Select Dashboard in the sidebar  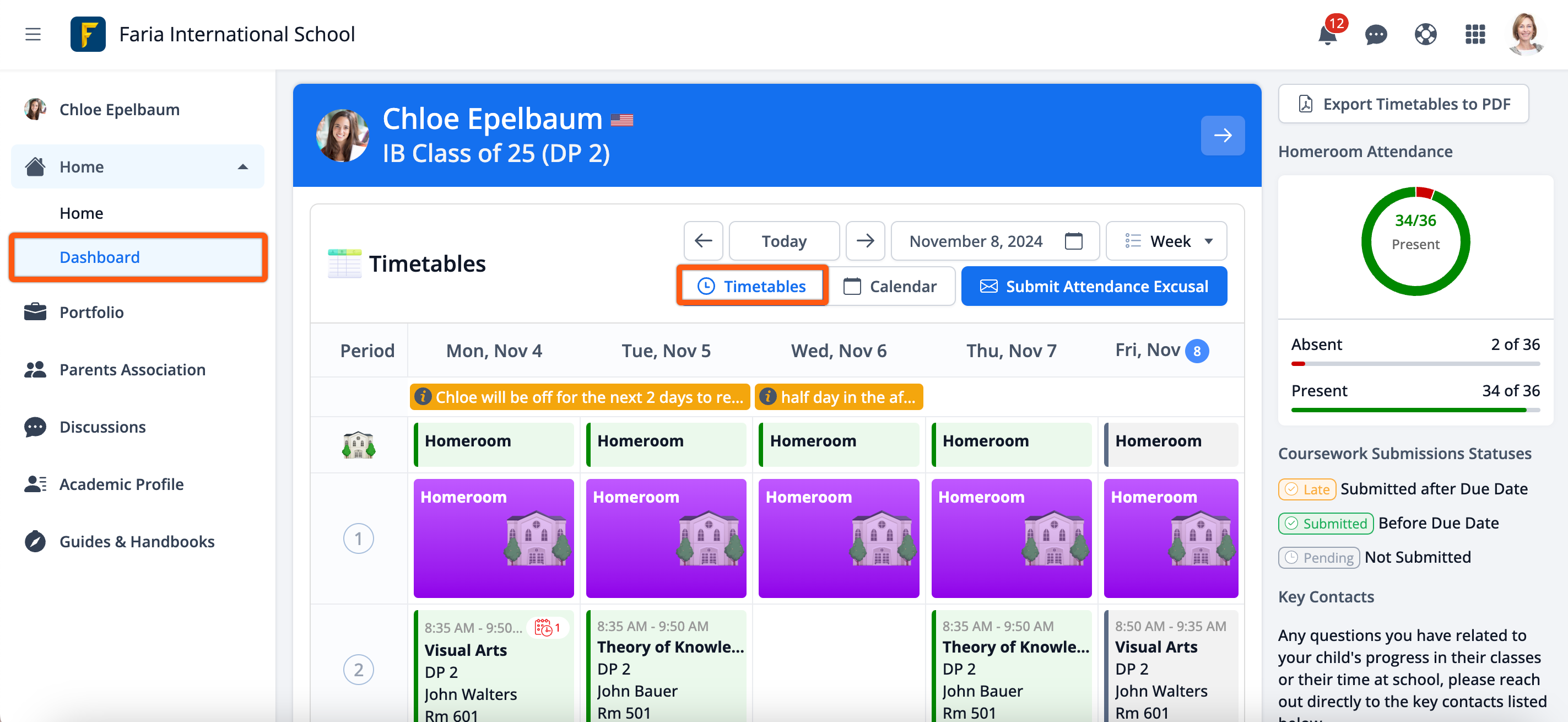point(100,257)
